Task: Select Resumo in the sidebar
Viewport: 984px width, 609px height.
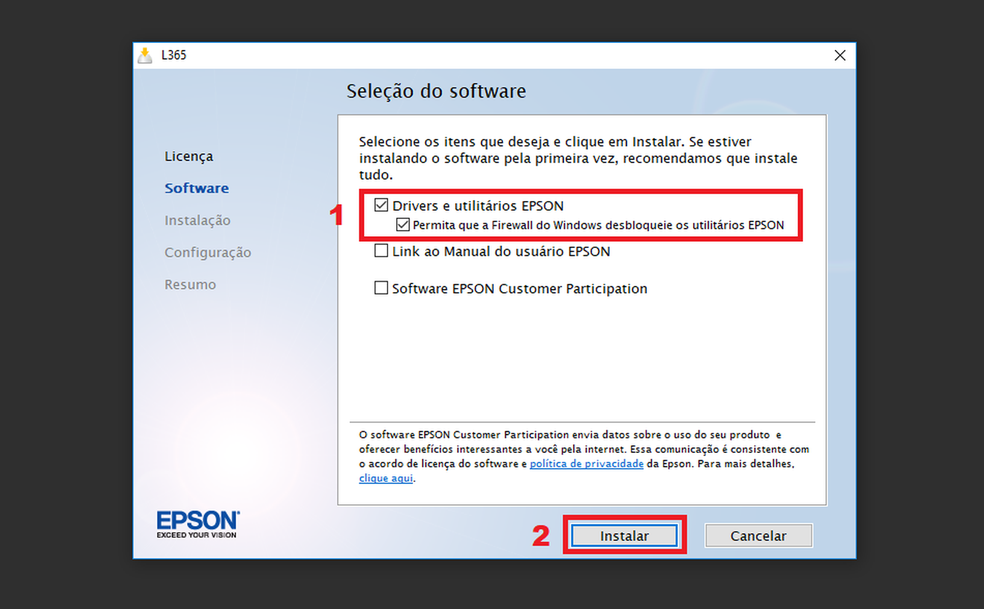Action: coord(190,284)
